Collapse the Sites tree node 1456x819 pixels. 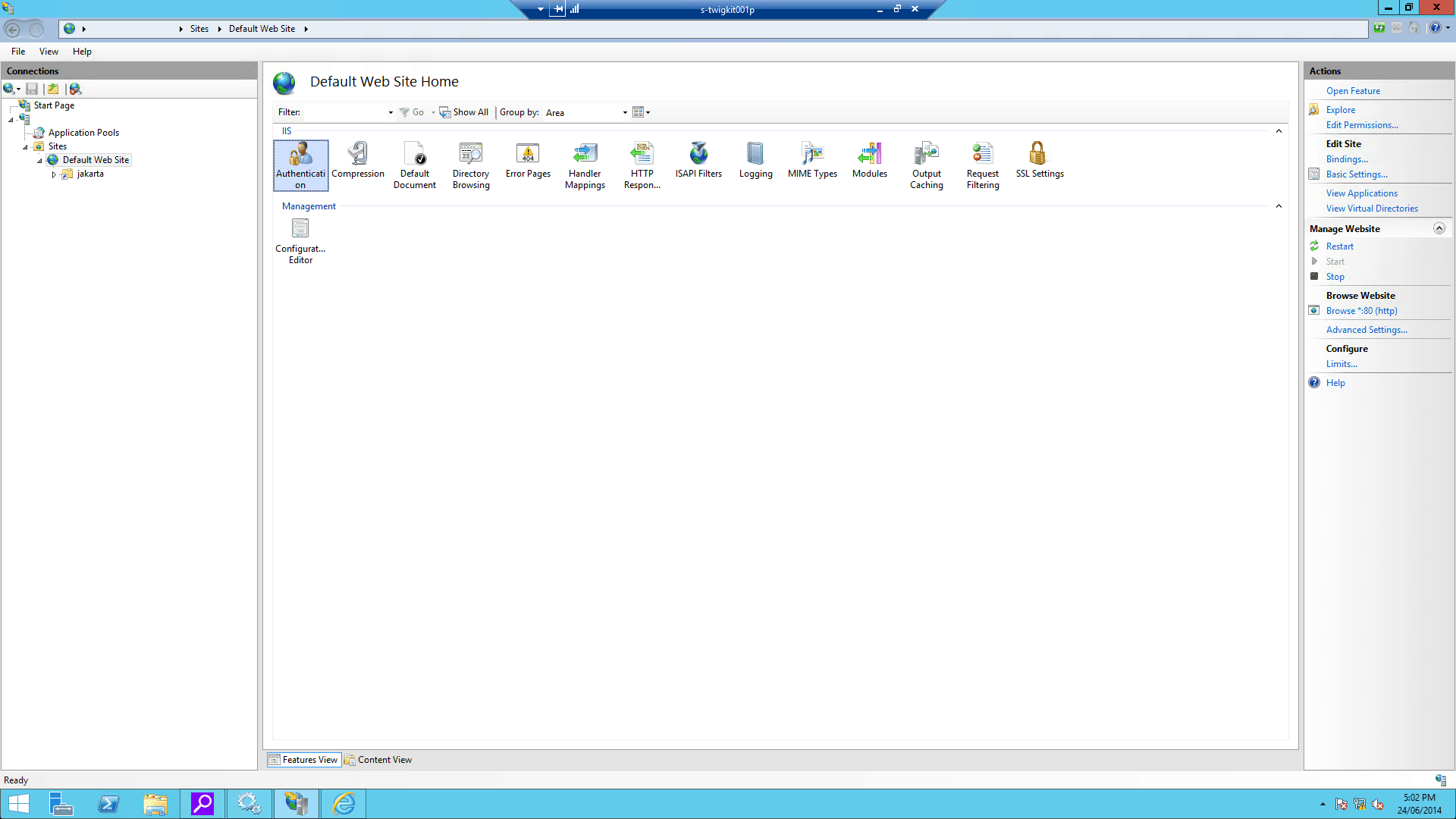pos(25,147)
